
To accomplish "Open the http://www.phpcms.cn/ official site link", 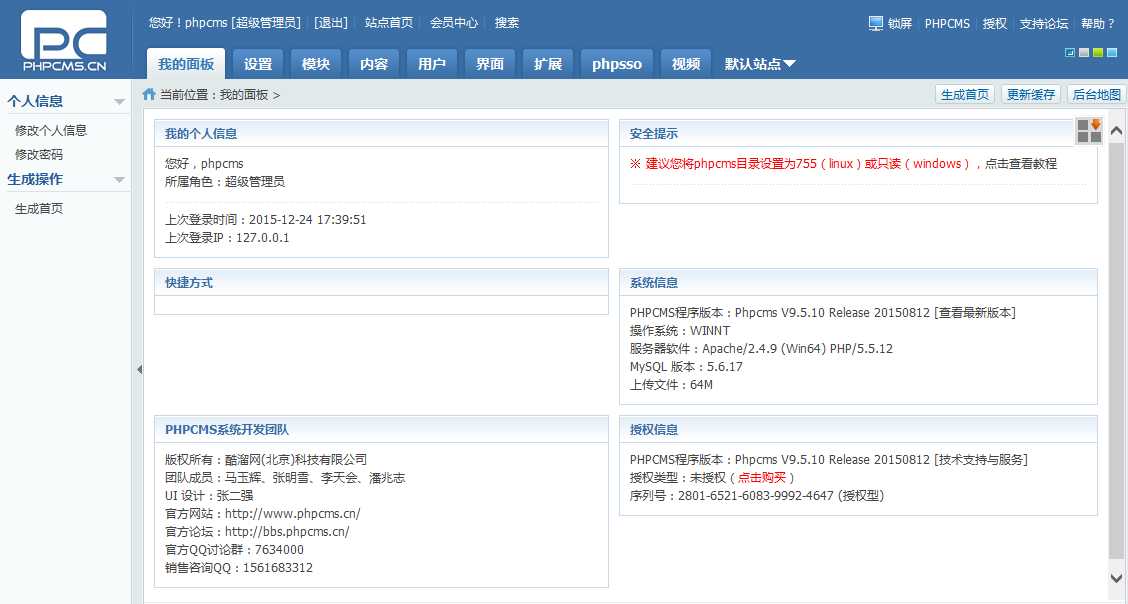I will 293,513.
